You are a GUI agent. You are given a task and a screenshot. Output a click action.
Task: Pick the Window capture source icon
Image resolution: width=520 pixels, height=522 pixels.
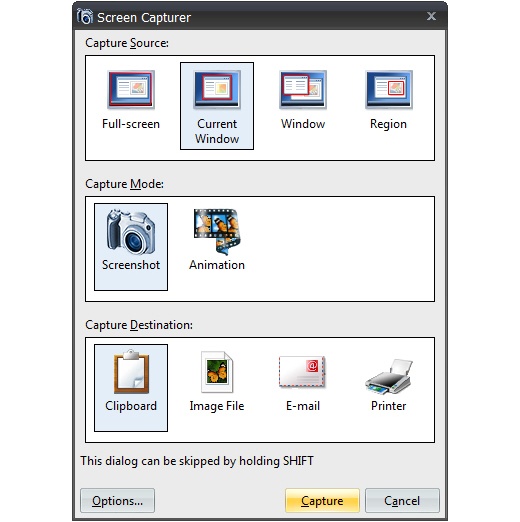(x=303, y=89)
